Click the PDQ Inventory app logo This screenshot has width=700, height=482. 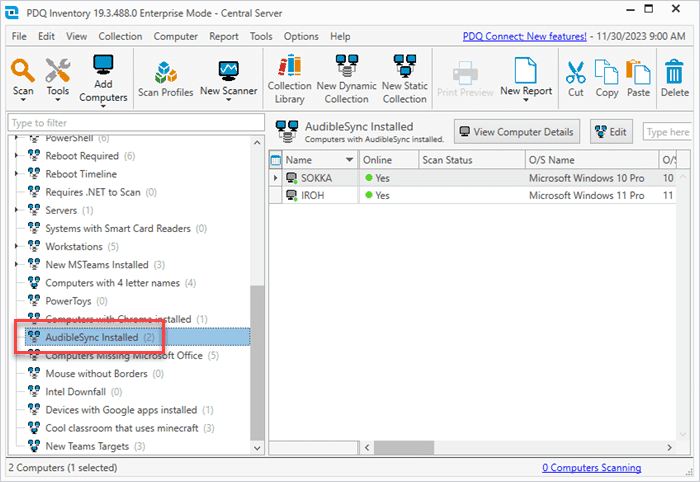coord(12,13)
